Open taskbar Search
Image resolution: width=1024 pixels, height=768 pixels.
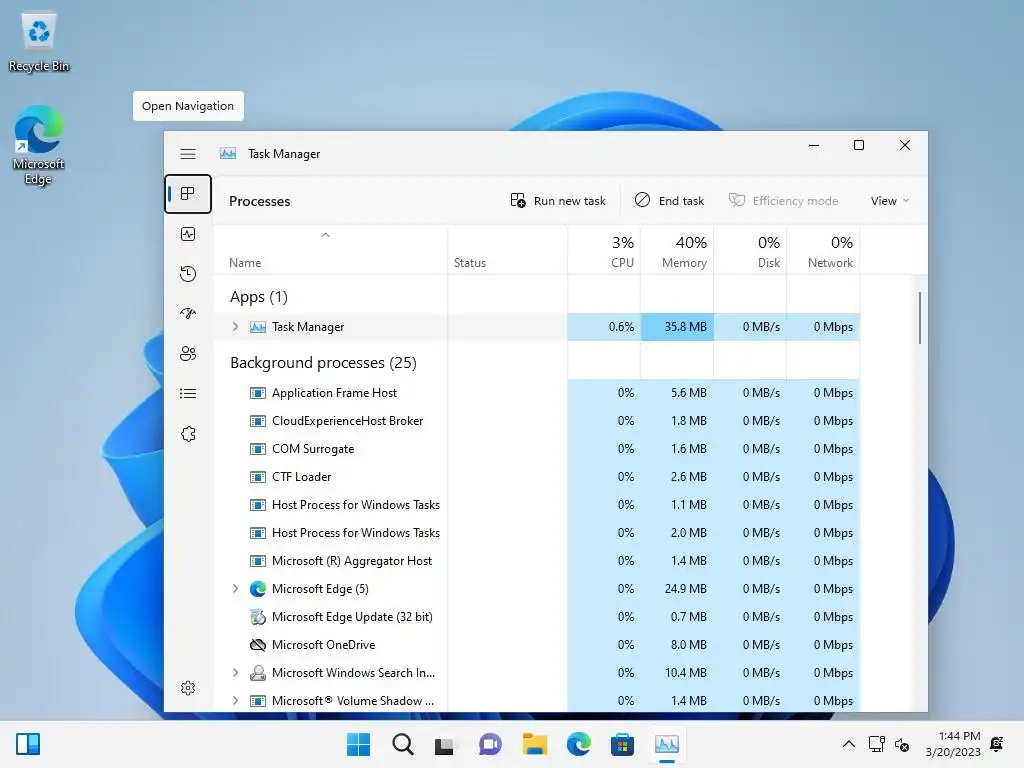pos(403,744)
